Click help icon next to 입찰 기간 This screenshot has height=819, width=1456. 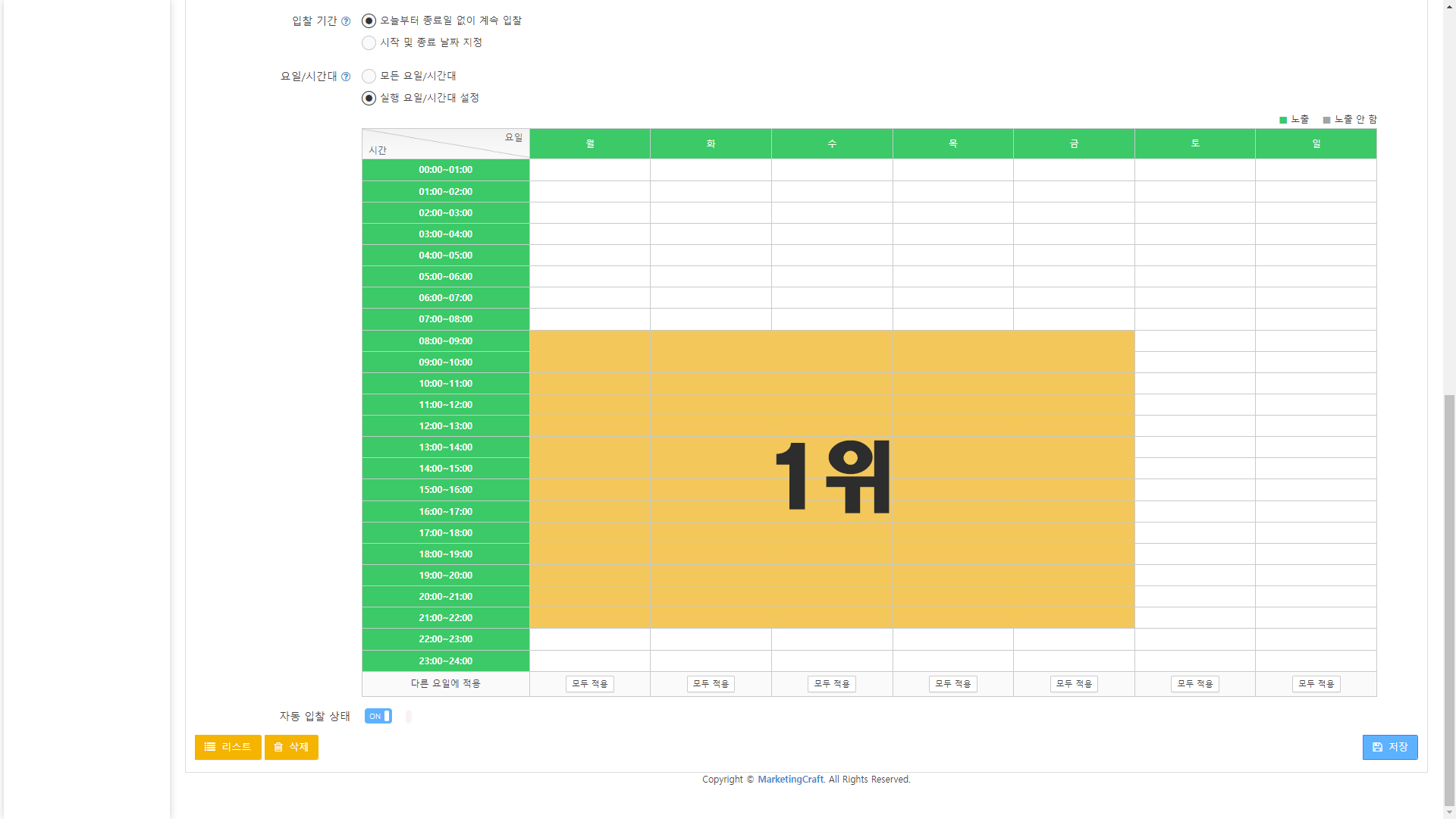346,21
